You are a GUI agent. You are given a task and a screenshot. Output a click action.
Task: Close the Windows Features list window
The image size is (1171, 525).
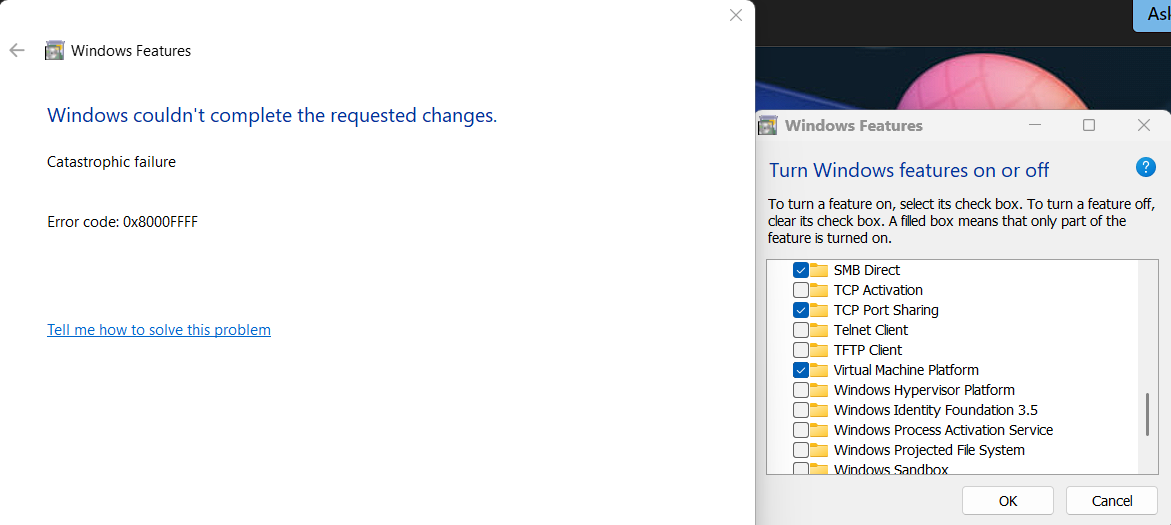tap(1143, 125)
